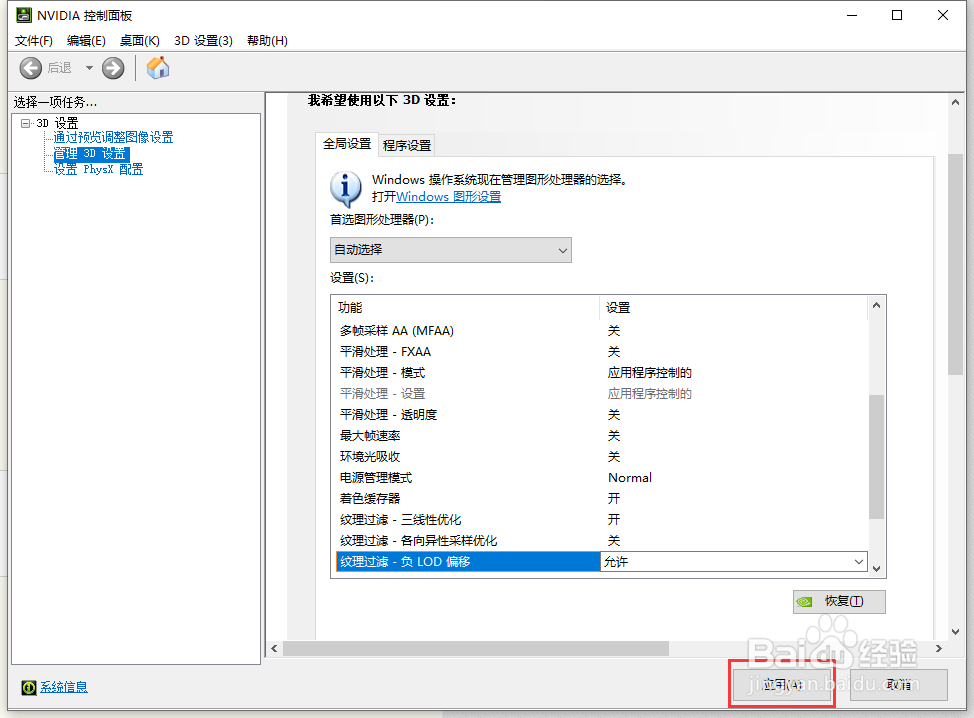The height and width of the screenshot is (718, 974).
Task: Click settings list scroll-down arrow
Action: 876,568
